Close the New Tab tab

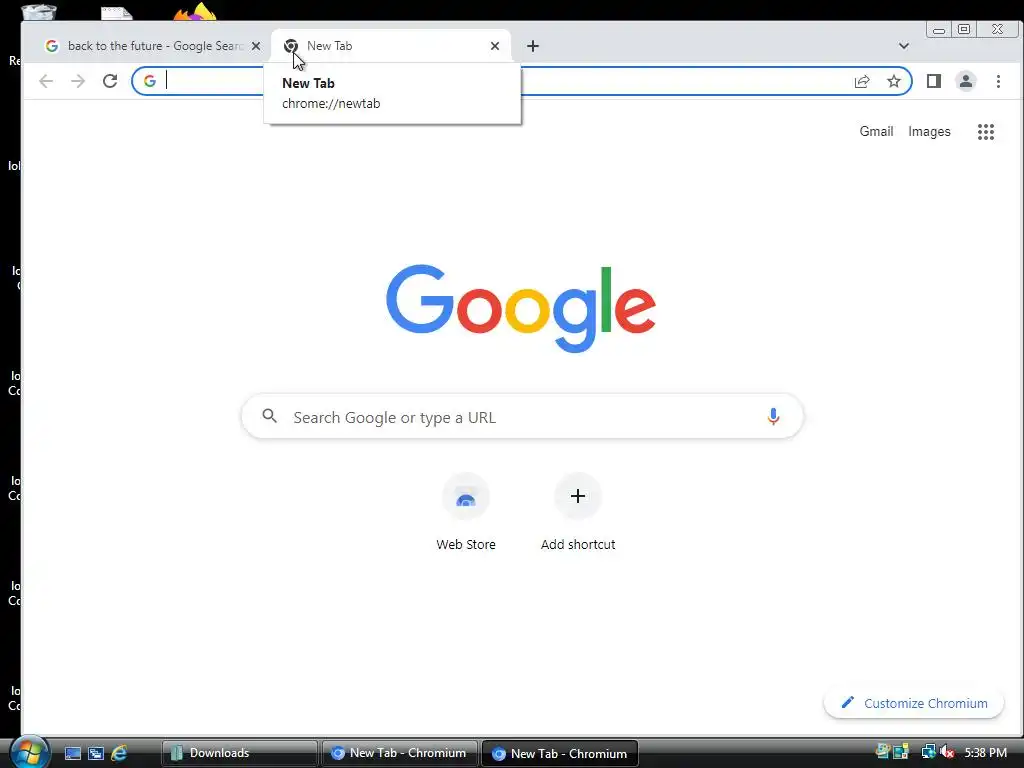(x=495, y=46)
